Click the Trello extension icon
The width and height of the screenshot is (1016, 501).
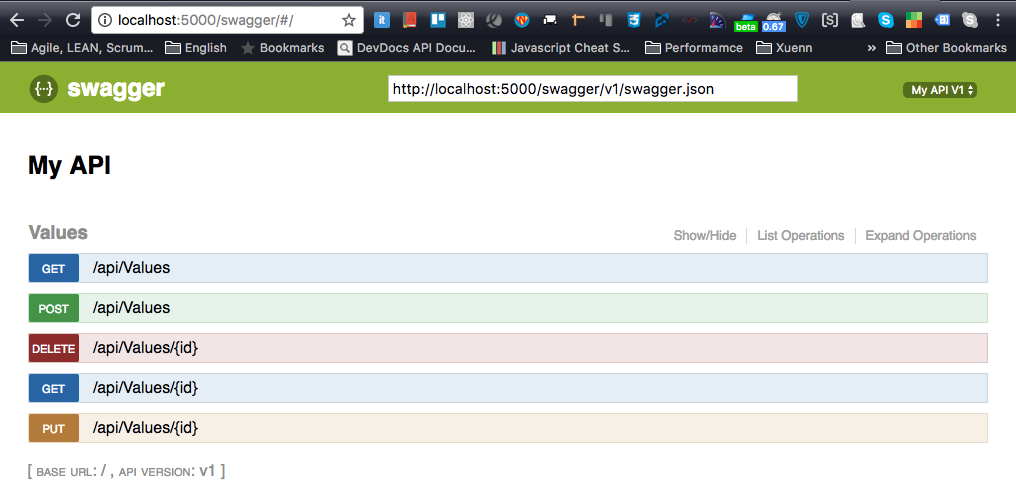(438, 20)
